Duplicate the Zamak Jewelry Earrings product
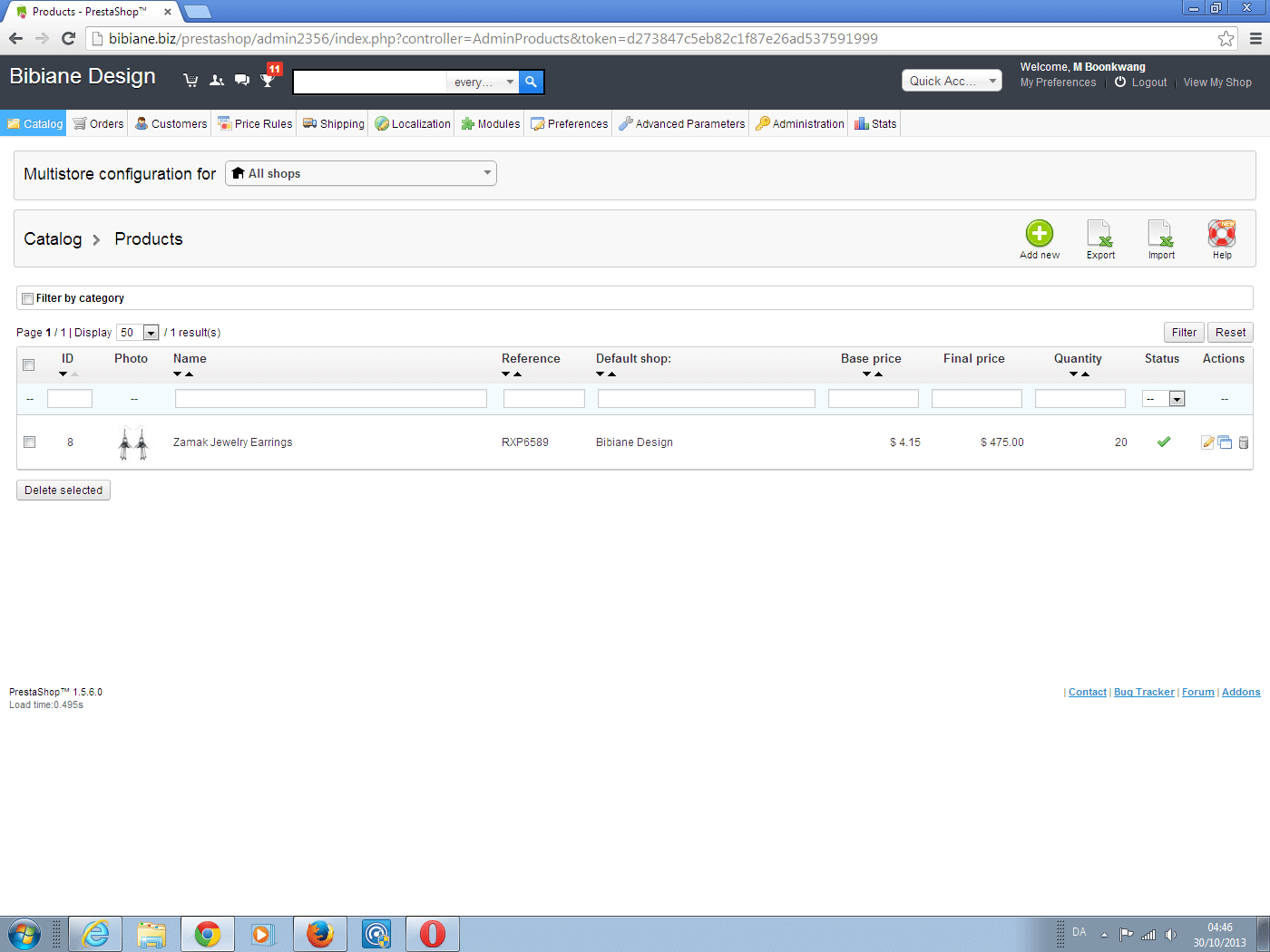This screenshot has height=952, width=1270. [1225, 442]
